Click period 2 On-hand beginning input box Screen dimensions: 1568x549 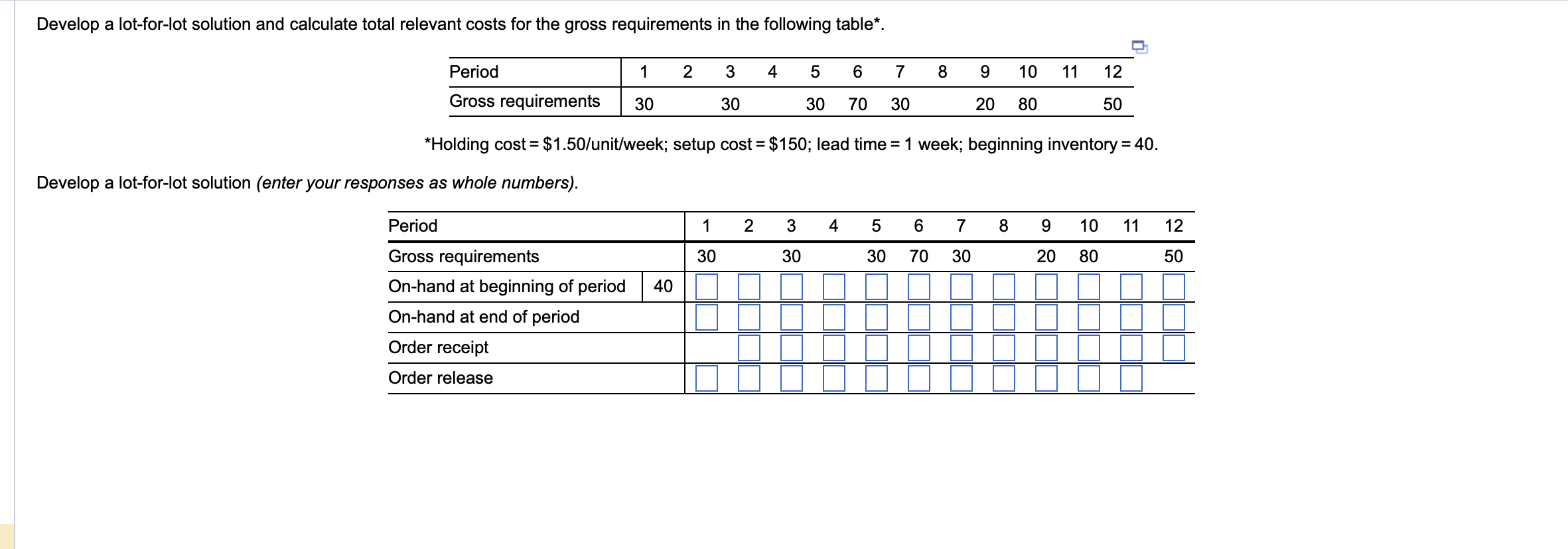749,287
